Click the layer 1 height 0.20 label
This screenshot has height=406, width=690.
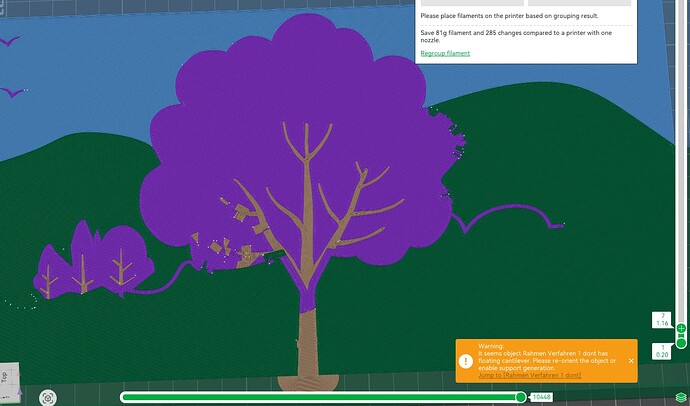tap(662, 351)
